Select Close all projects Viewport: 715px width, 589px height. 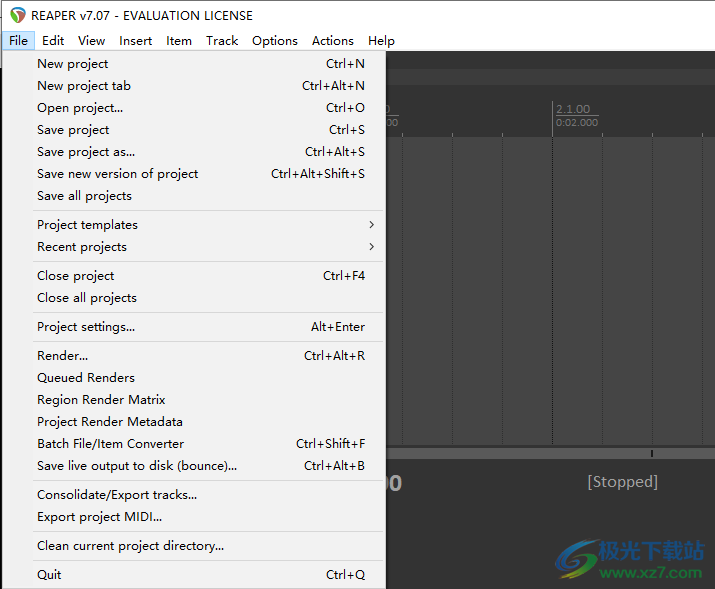click(87, 298)
